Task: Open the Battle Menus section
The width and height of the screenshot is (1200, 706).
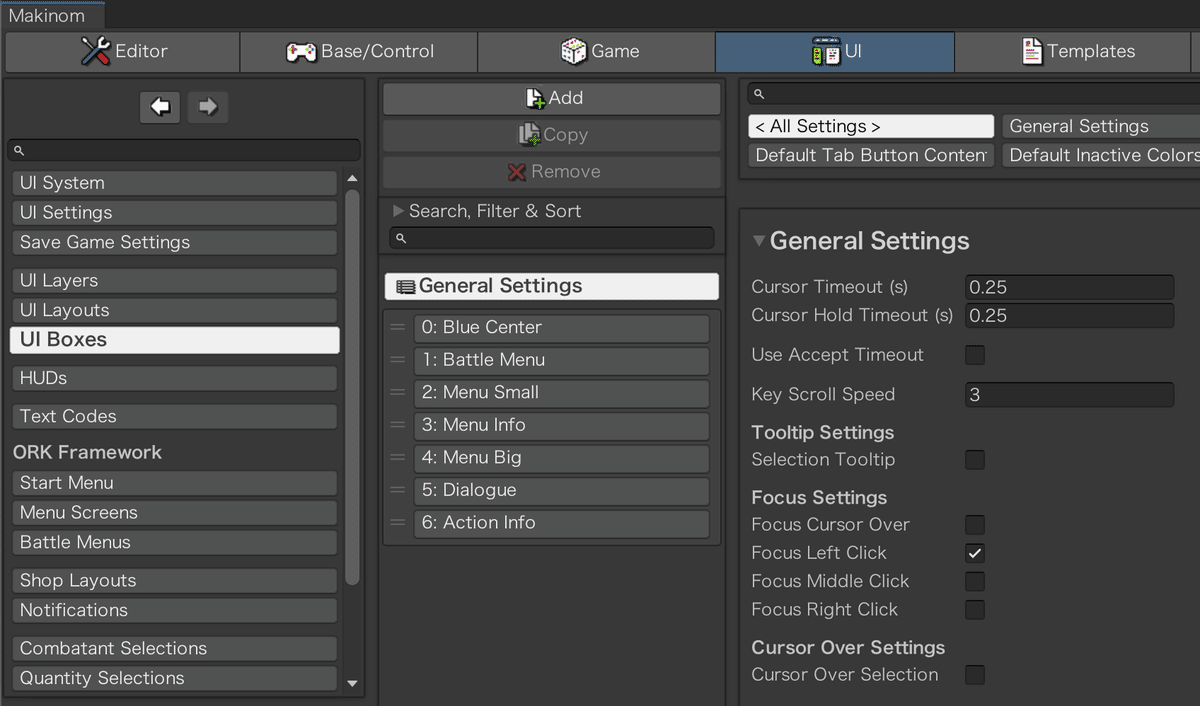Action: click(x=175, y=542)
